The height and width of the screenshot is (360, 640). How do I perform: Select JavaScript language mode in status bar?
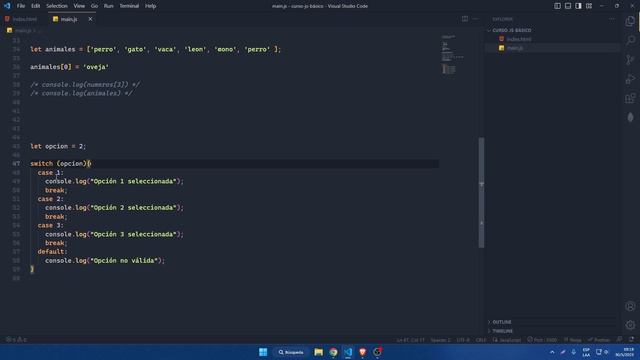coord(507,340)
